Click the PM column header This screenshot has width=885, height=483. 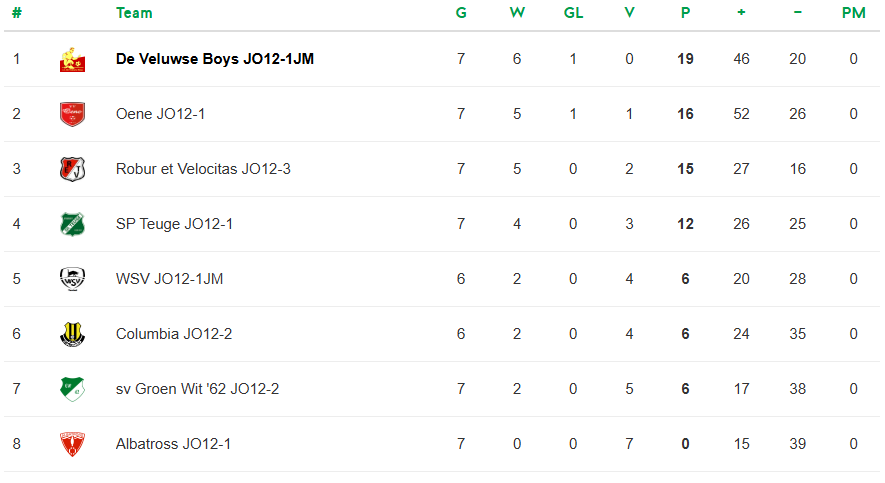click(x=853, y=13)
